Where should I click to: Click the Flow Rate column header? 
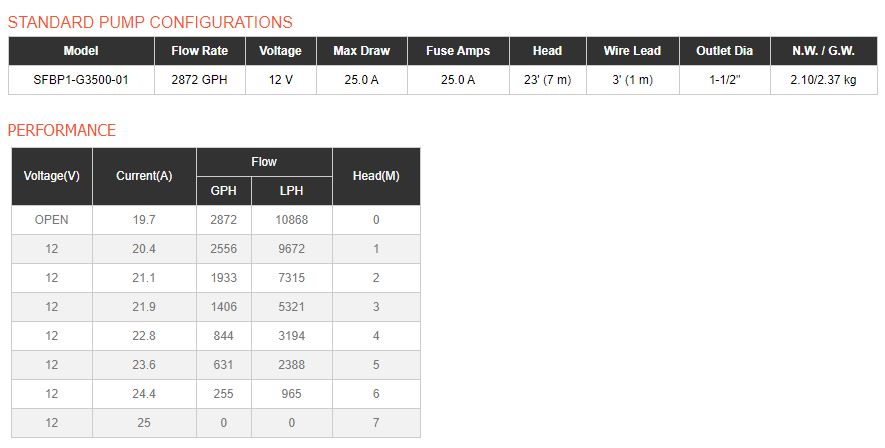(199, 51)
